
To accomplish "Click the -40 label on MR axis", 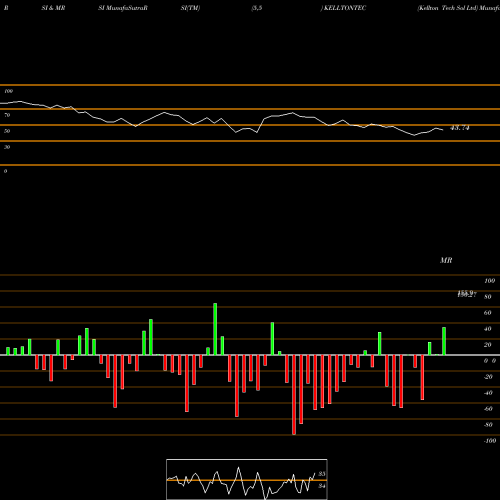I will (488, 393).
